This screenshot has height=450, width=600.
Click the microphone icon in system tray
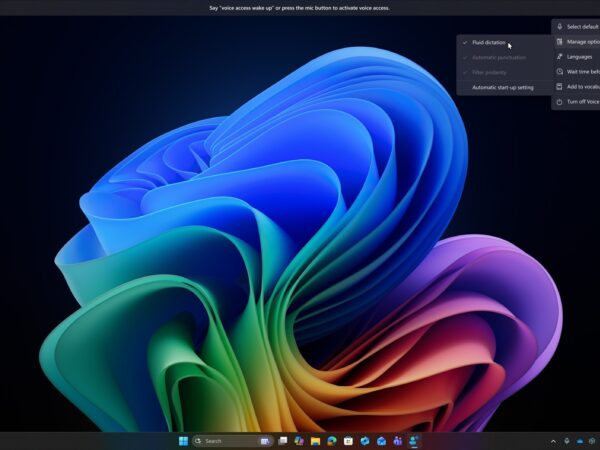click(x=567, y=440)
